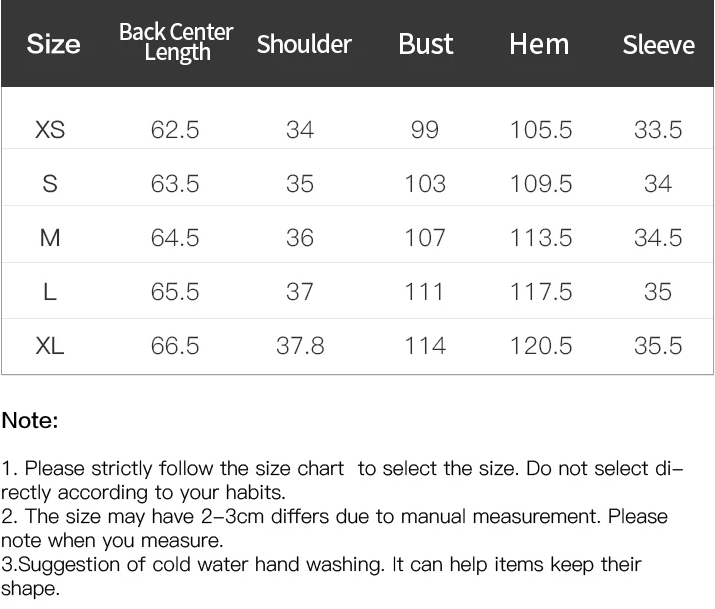715x609 pixels.
Task: Click the Size column header
Action: (53, 44)
